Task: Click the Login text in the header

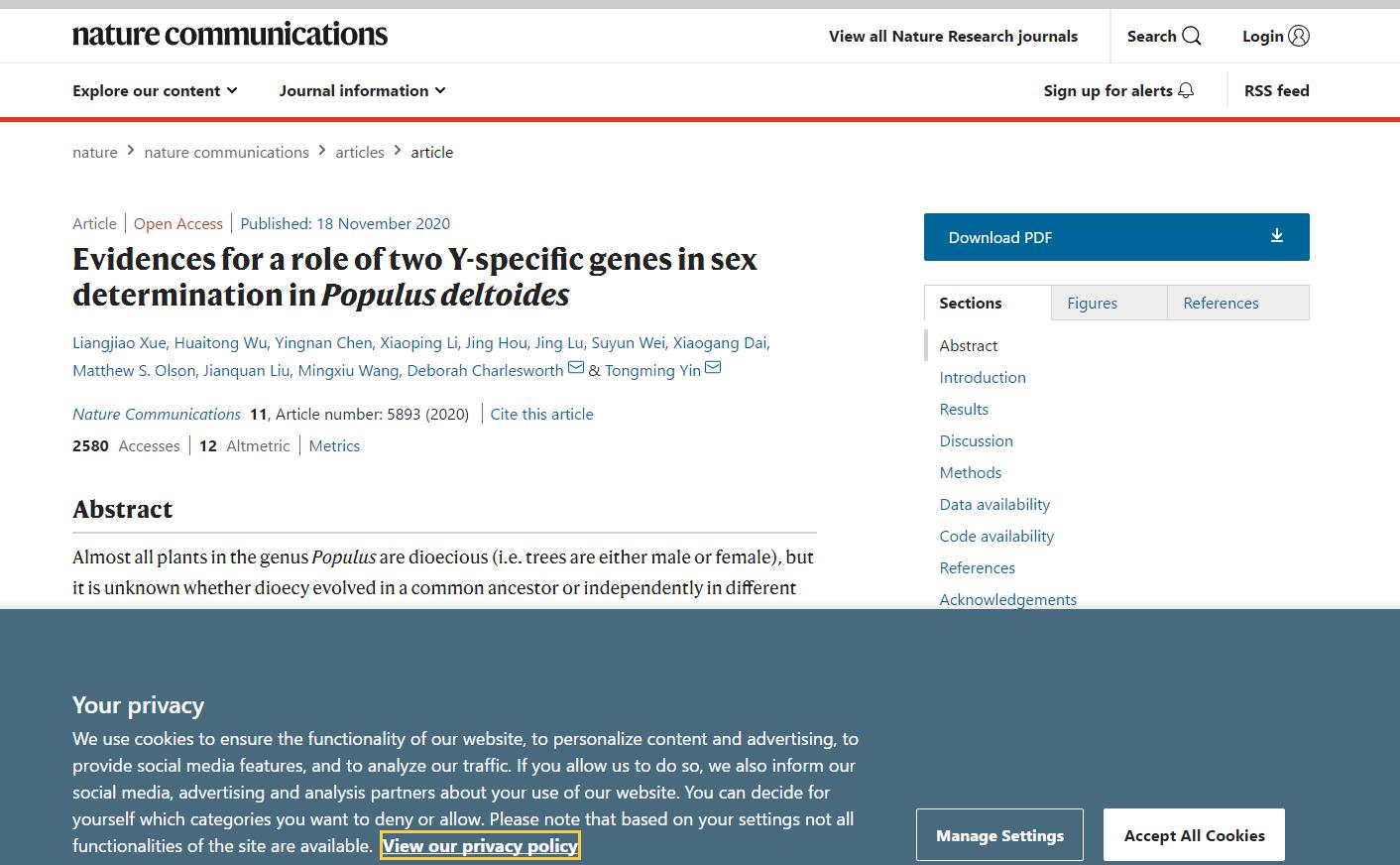Action: pos(1263,37)
